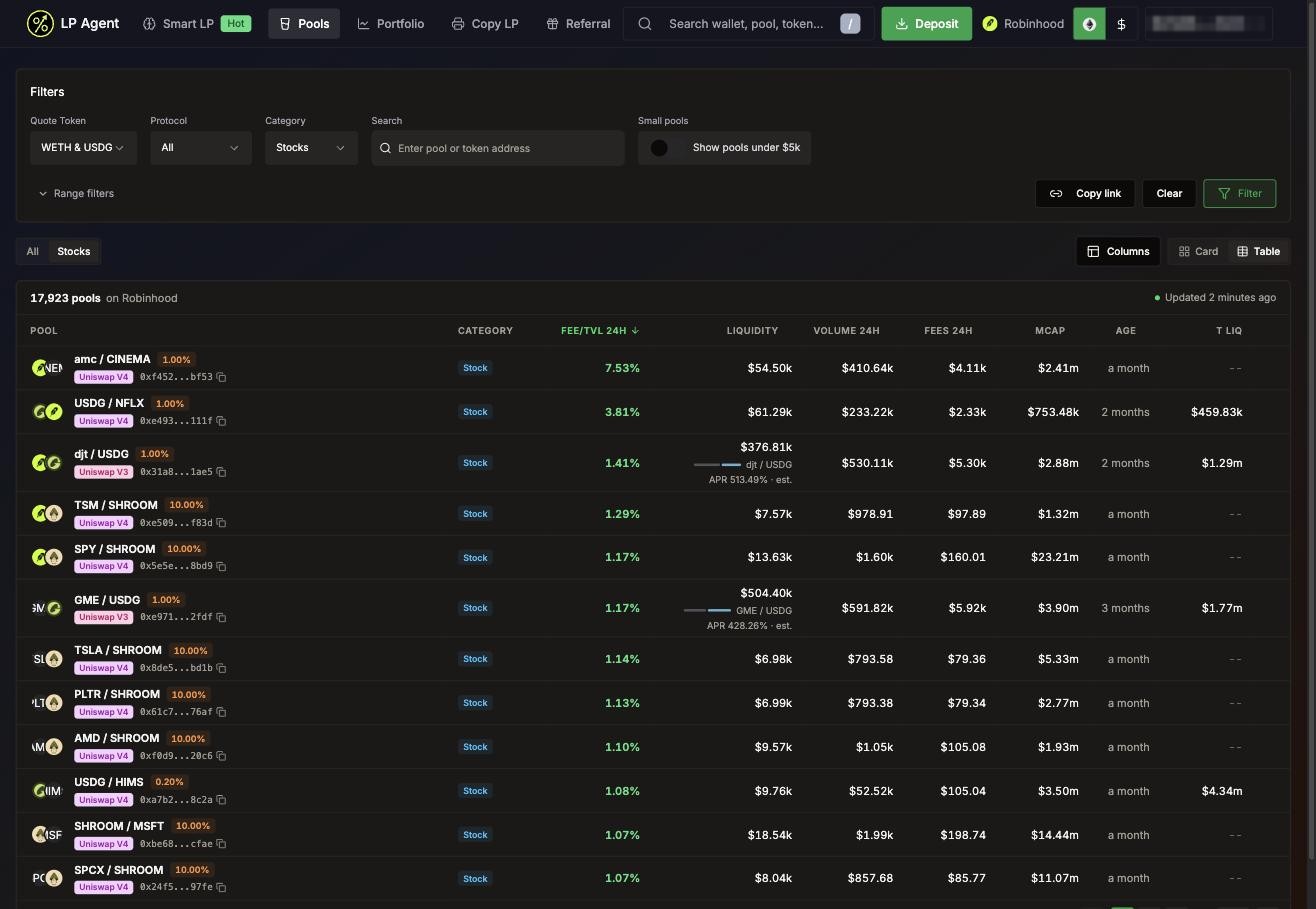Switch to Card view
Viewport: 1316px width, 909px height.
pyautogui.click(x=1198, y=251)
